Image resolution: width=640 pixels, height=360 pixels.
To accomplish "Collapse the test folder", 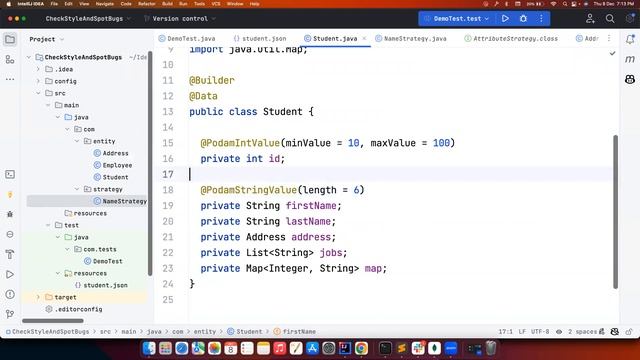I will [48, 225].
